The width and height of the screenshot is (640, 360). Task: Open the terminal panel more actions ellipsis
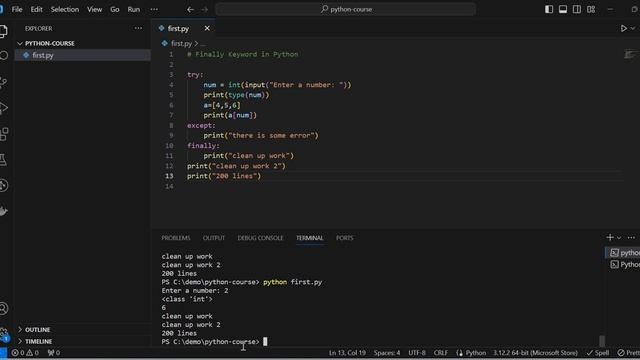point(631,238)
